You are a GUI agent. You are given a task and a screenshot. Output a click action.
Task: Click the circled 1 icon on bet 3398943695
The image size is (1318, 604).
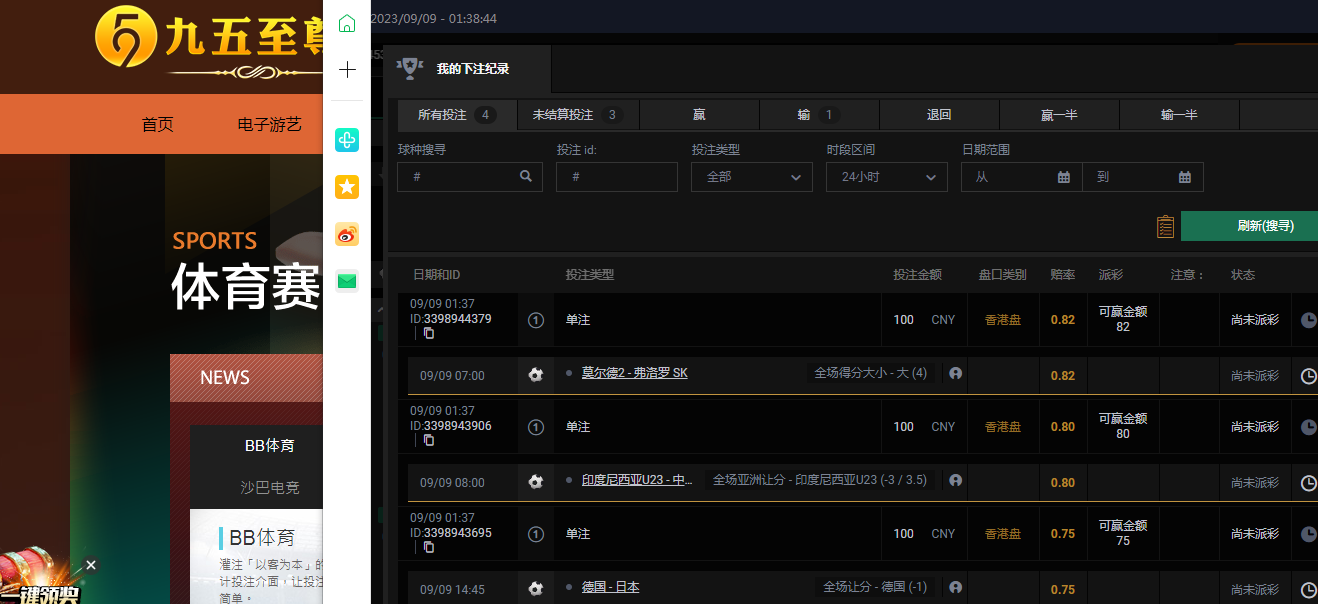click(x=536, y=534)
